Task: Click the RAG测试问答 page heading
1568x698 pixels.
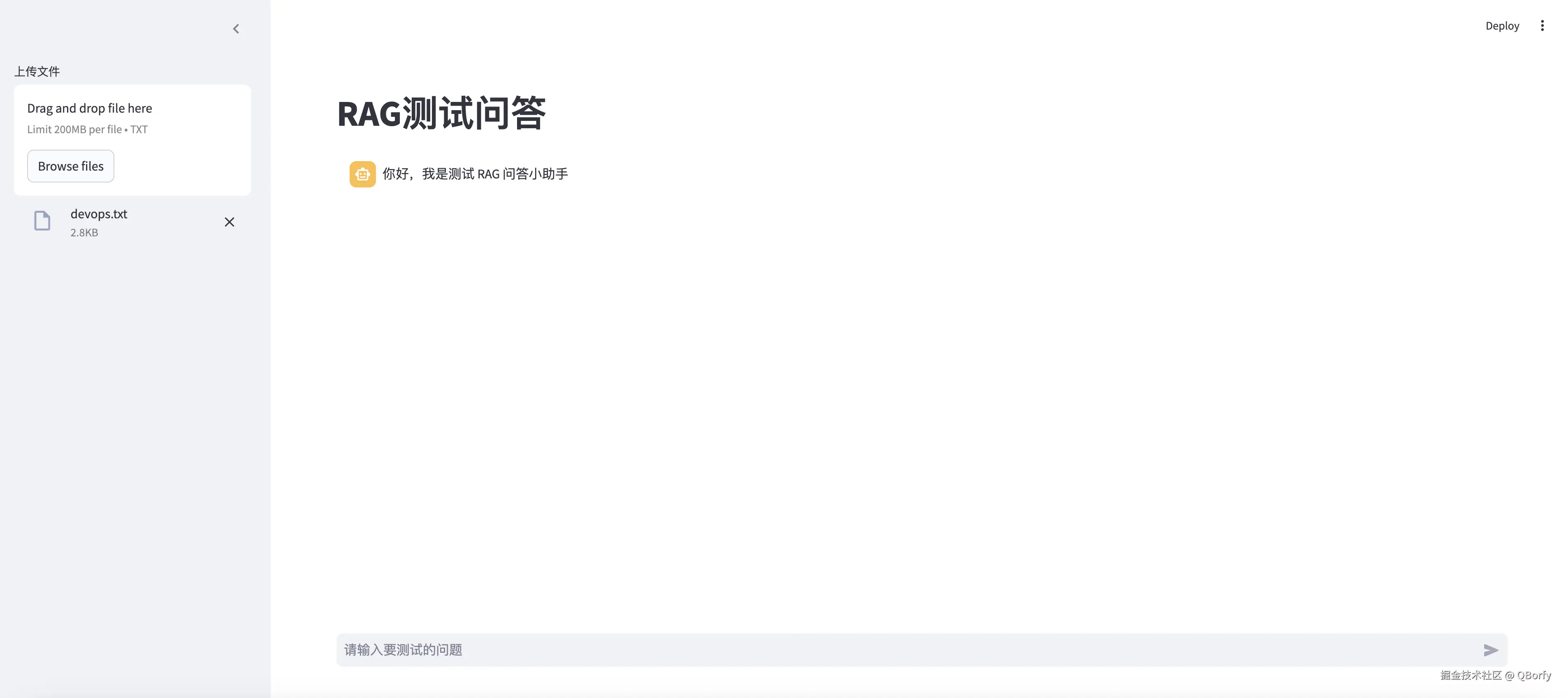Action: pos(441,113)
